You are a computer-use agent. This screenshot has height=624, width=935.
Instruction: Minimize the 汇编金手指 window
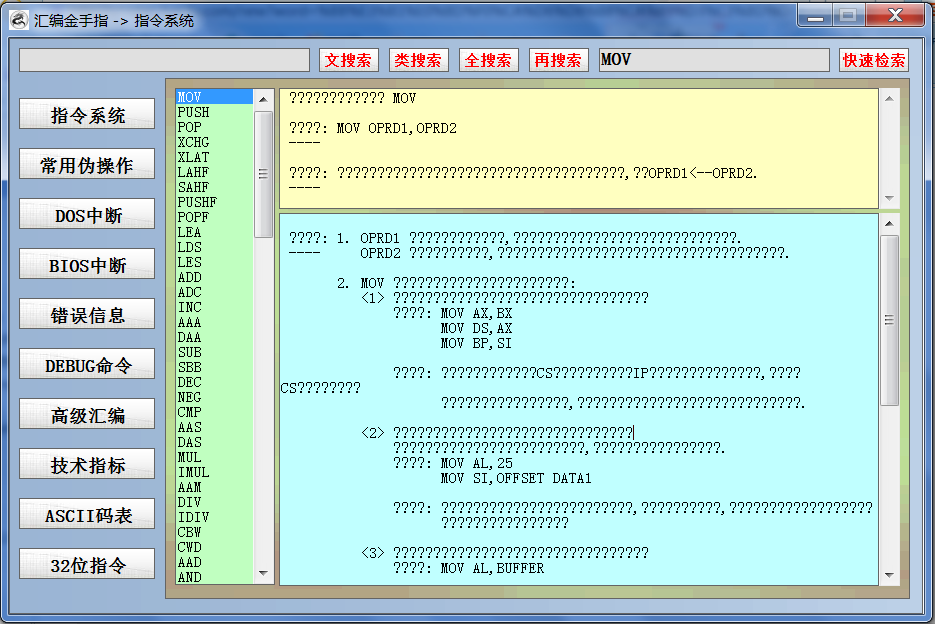[x=815, y=16]
